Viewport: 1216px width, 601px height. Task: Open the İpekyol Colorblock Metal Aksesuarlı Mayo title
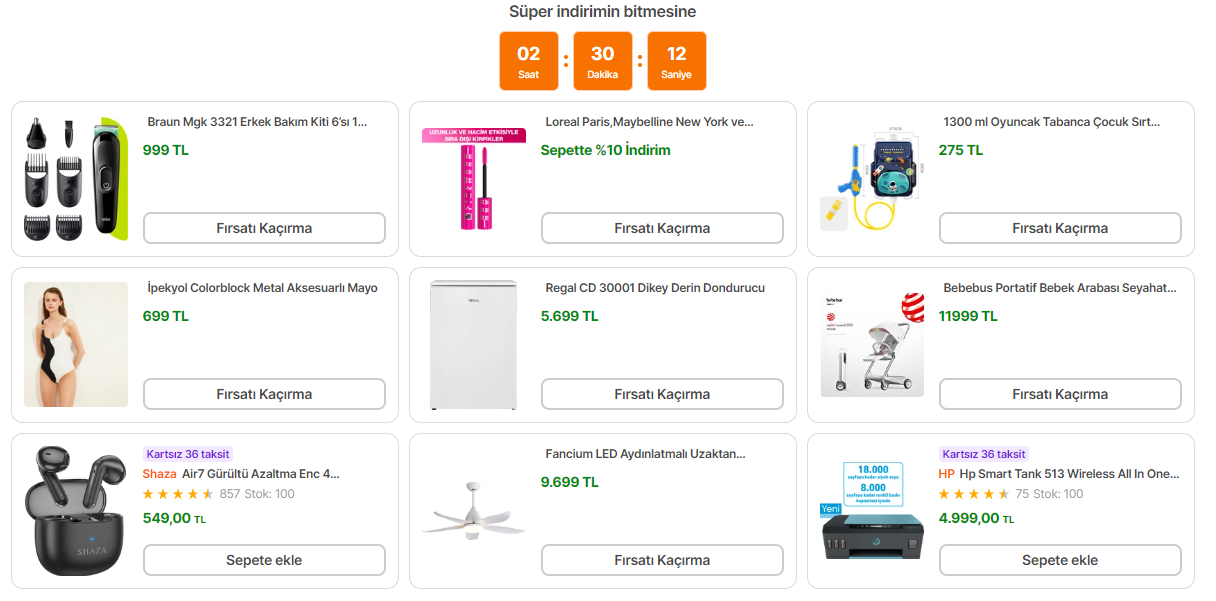[262, 288]
